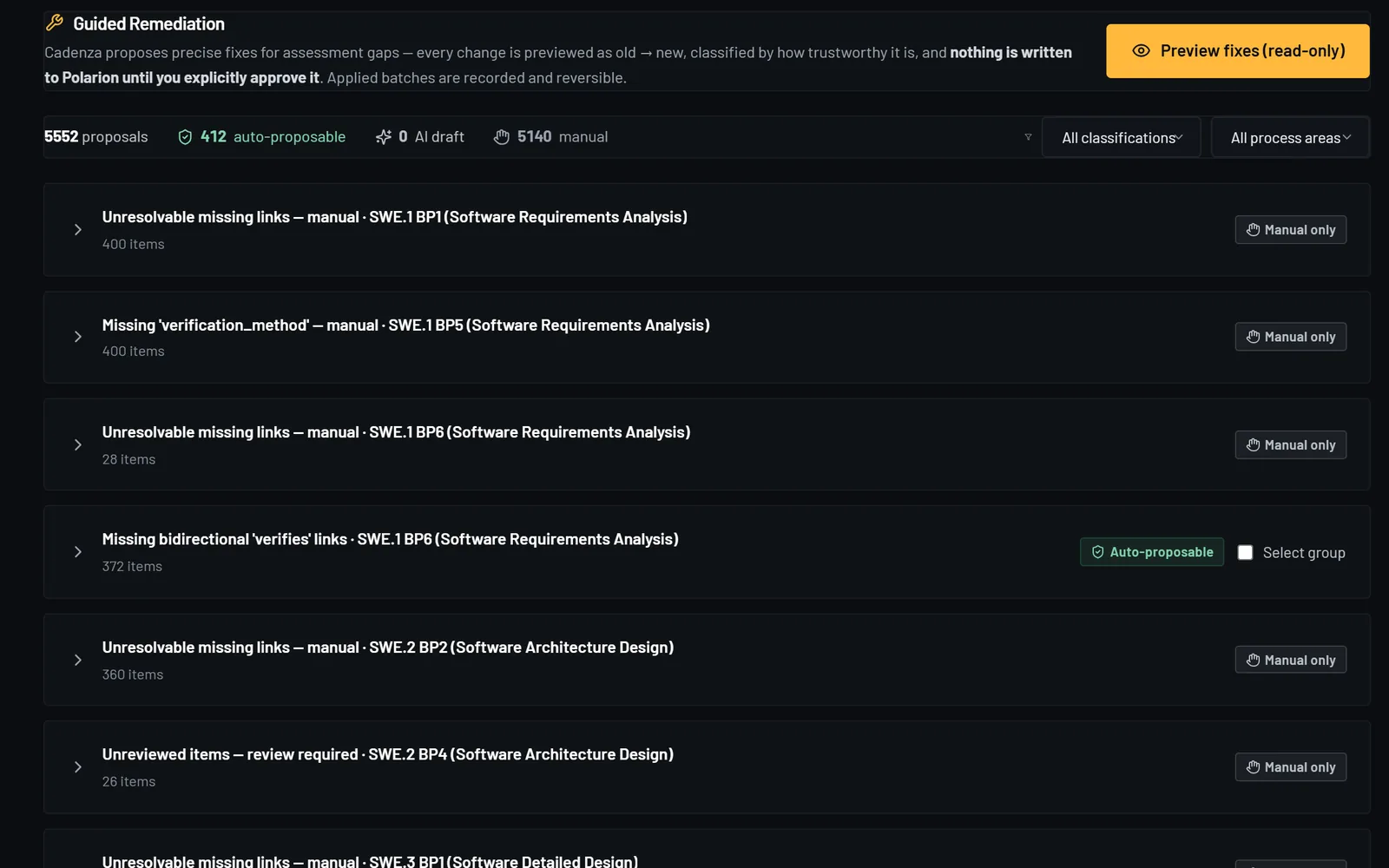Viewport: 1389px width, 868px height.
Task: Click Manual only badge for SWE.1 BP6 row
Action: coord(1291,445)
